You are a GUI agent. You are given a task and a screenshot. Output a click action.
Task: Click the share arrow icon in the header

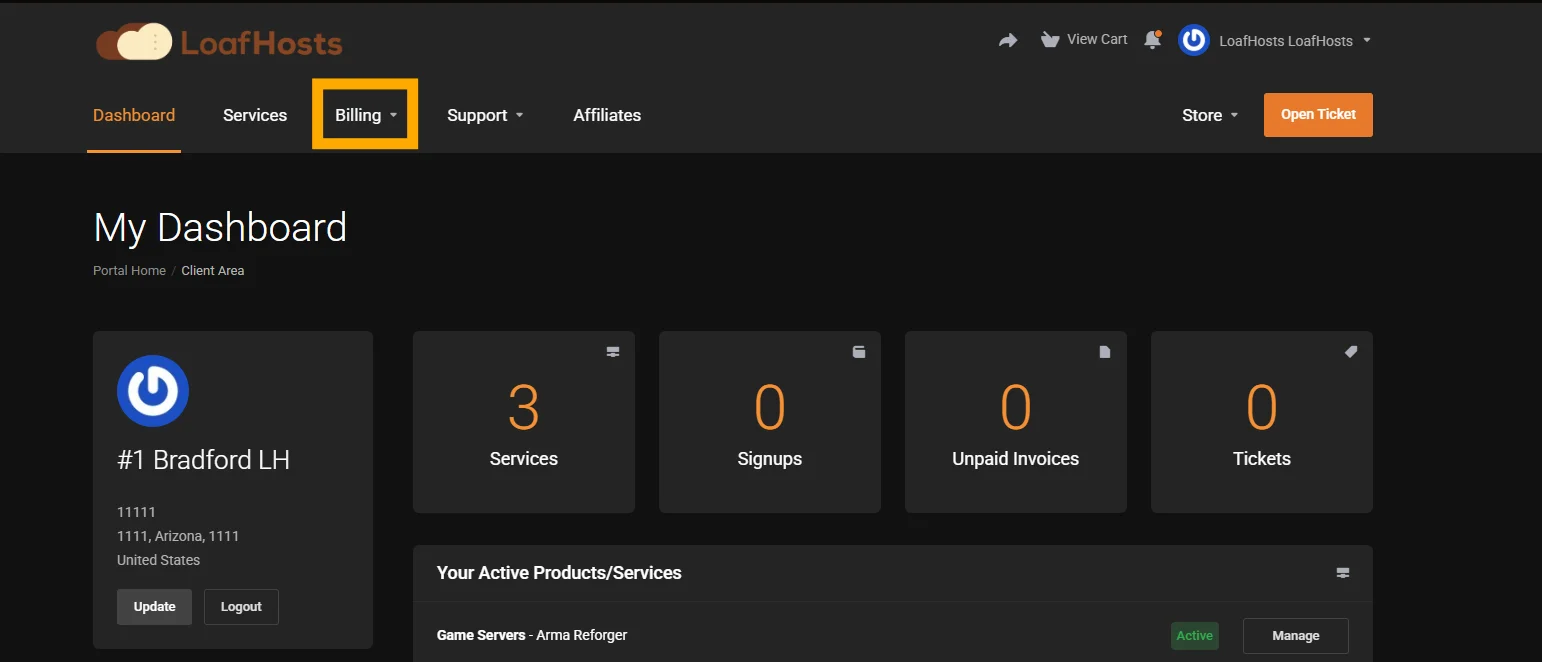click(x=1007, y=39)
